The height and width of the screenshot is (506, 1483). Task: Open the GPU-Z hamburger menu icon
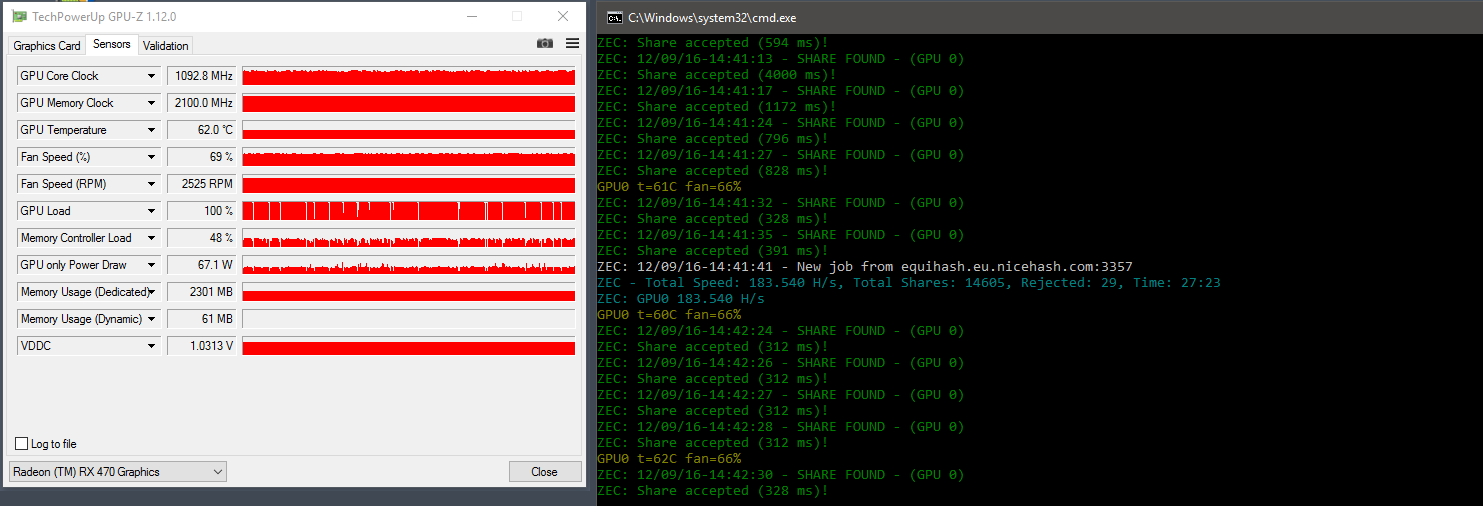pyautogui.click(x=572, y=43)
